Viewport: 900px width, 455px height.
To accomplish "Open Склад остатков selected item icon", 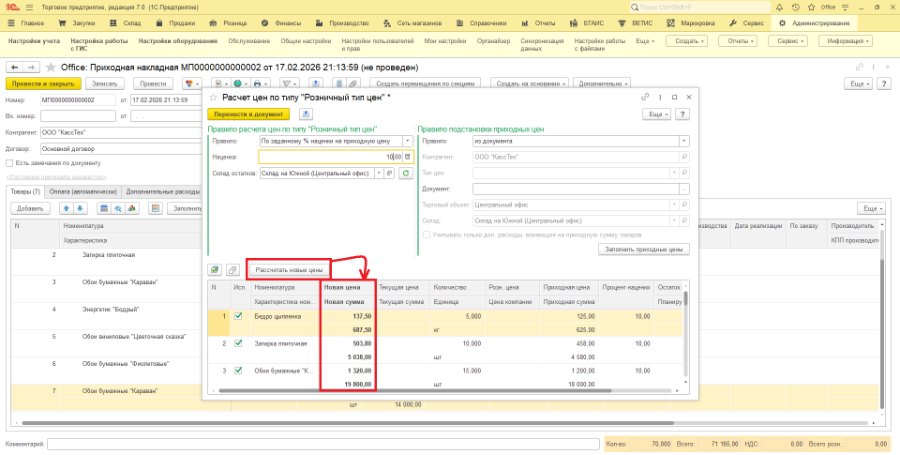I will 389,173.
